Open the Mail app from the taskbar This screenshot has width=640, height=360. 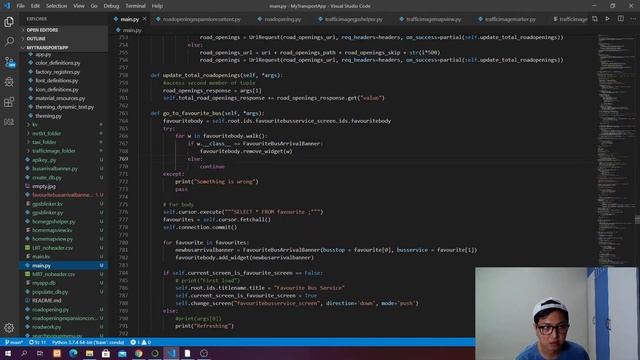click(x=122, y=353)
